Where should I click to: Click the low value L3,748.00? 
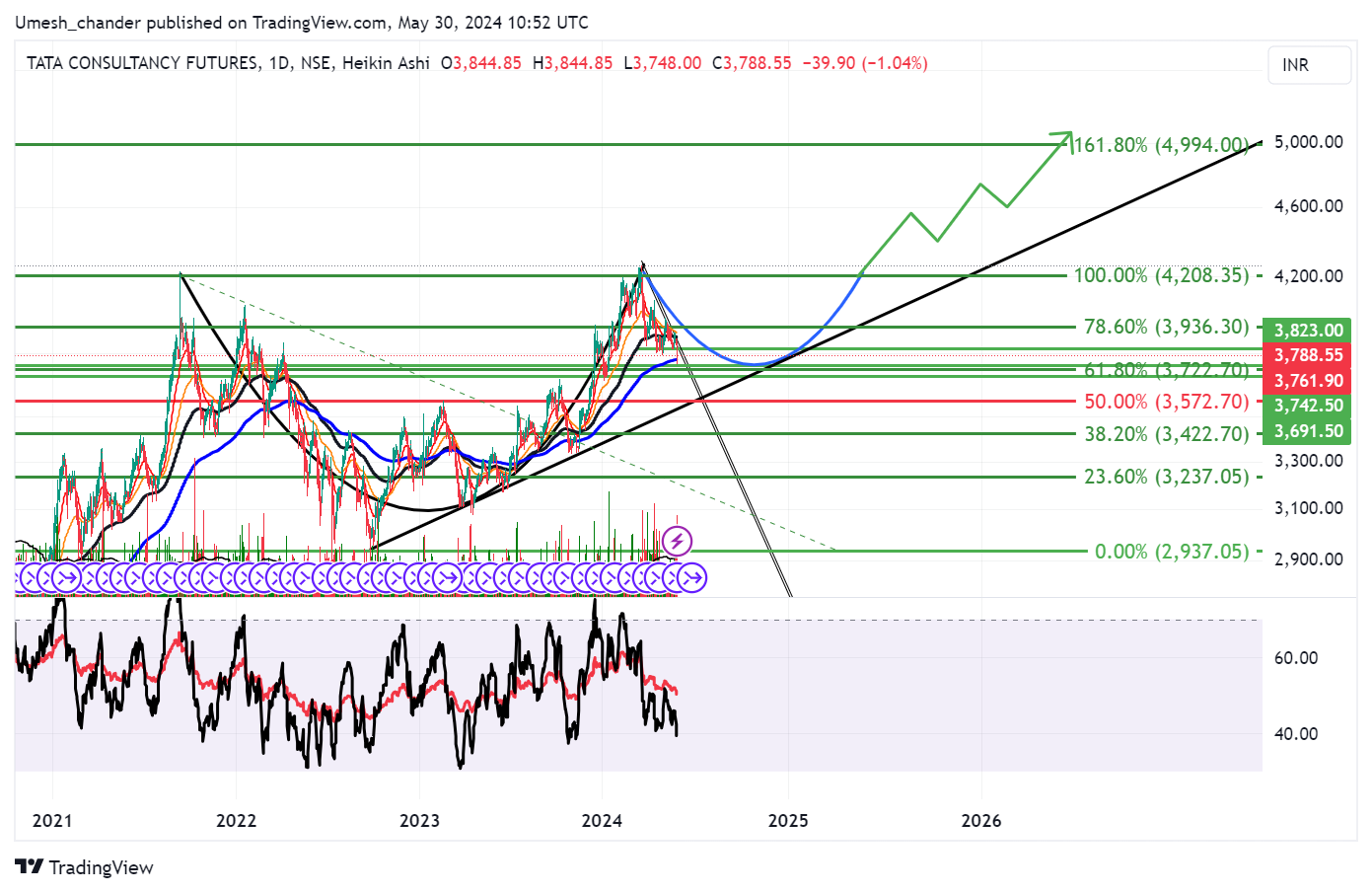[663, 63]
